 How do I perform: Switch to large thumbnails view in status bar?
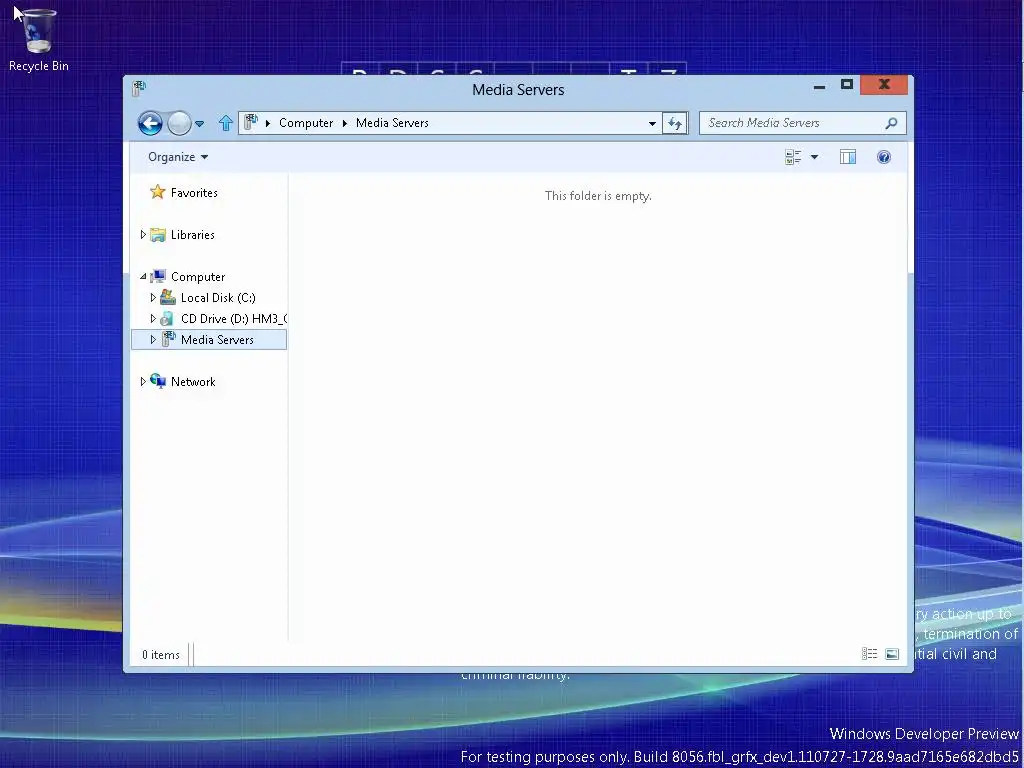[x=892, y=654]
